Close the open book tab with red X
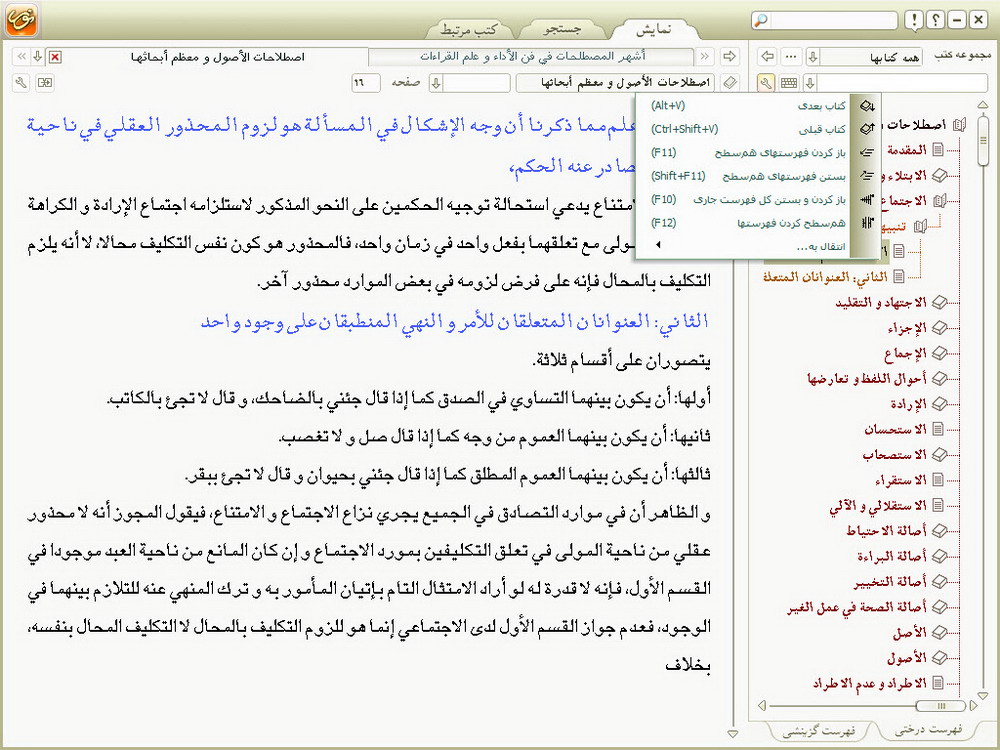This screenshot has width=1000, height=750. point(55,57)
